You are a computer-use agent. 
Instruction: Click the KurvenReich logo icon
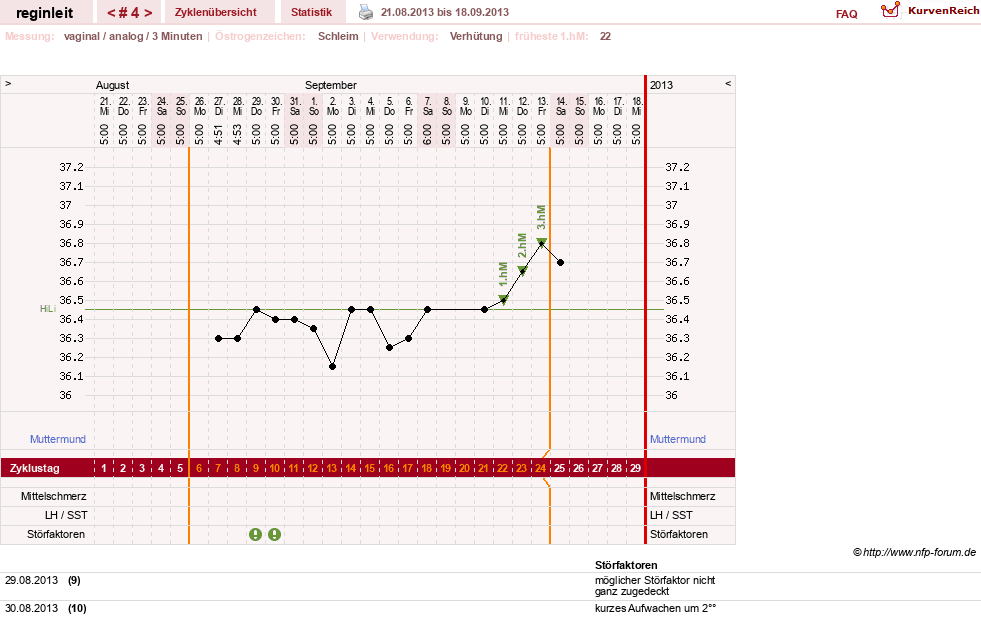pyautogui.click(x=890, y=10)
